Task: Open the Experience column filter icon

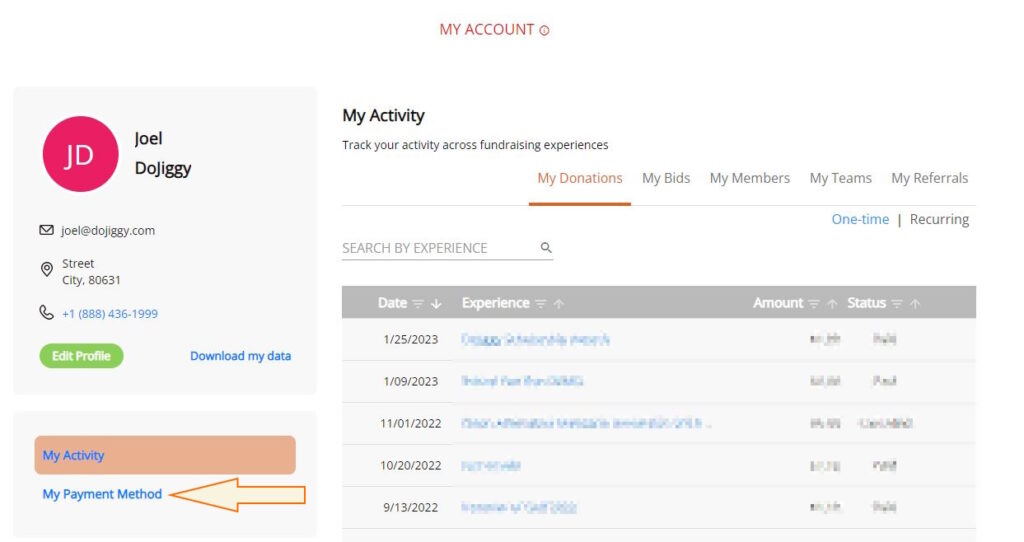Action: coord(541,304)
